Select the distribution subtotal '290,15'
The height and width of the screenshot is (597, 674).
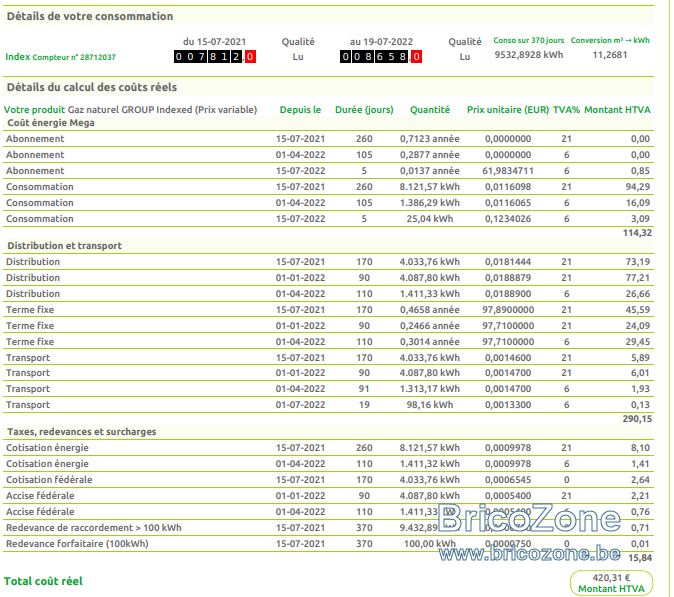pyautogui.click(x=637, y=419)
